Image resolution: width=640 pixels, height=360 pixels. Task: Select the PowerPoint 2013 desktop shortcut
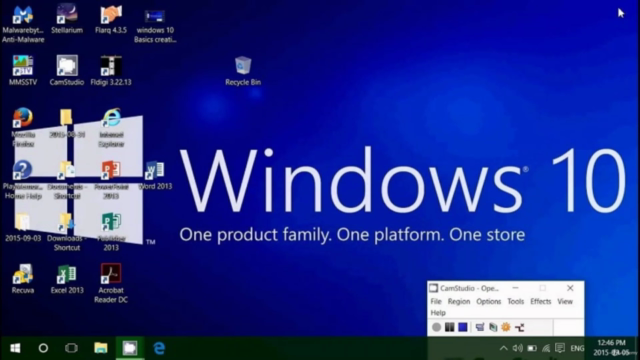[111, 179]
